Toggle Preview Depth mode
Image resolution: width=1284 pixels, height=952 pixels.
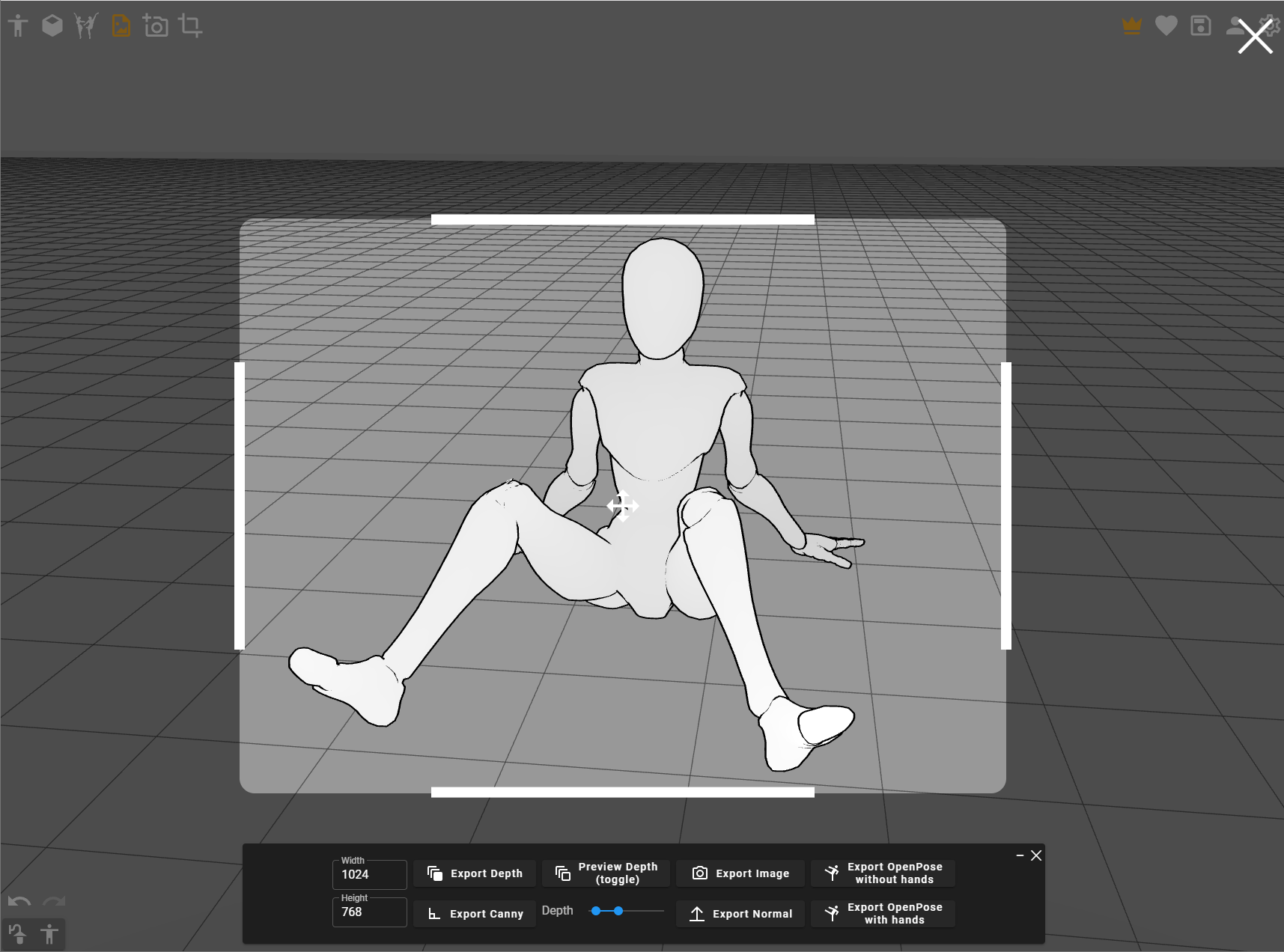click(x=606, y=873)
